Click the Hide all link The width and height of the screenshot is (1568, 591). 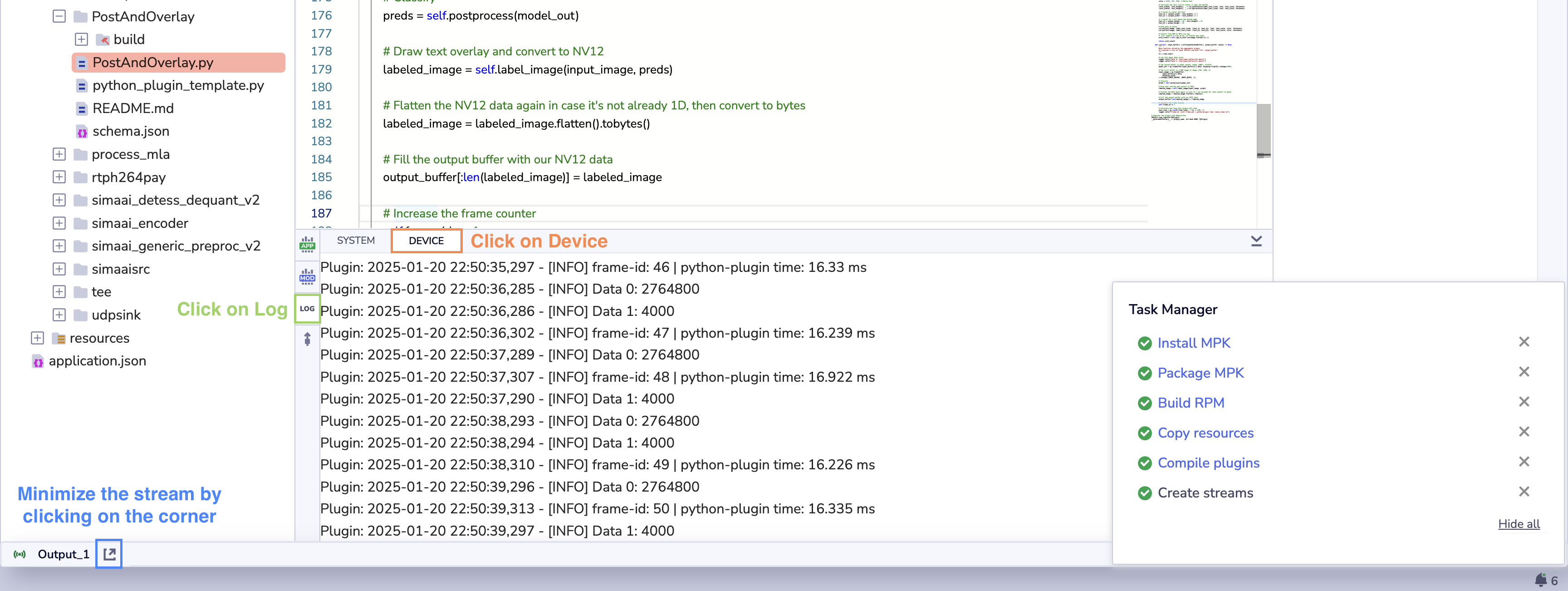[x=1518, y=523]
